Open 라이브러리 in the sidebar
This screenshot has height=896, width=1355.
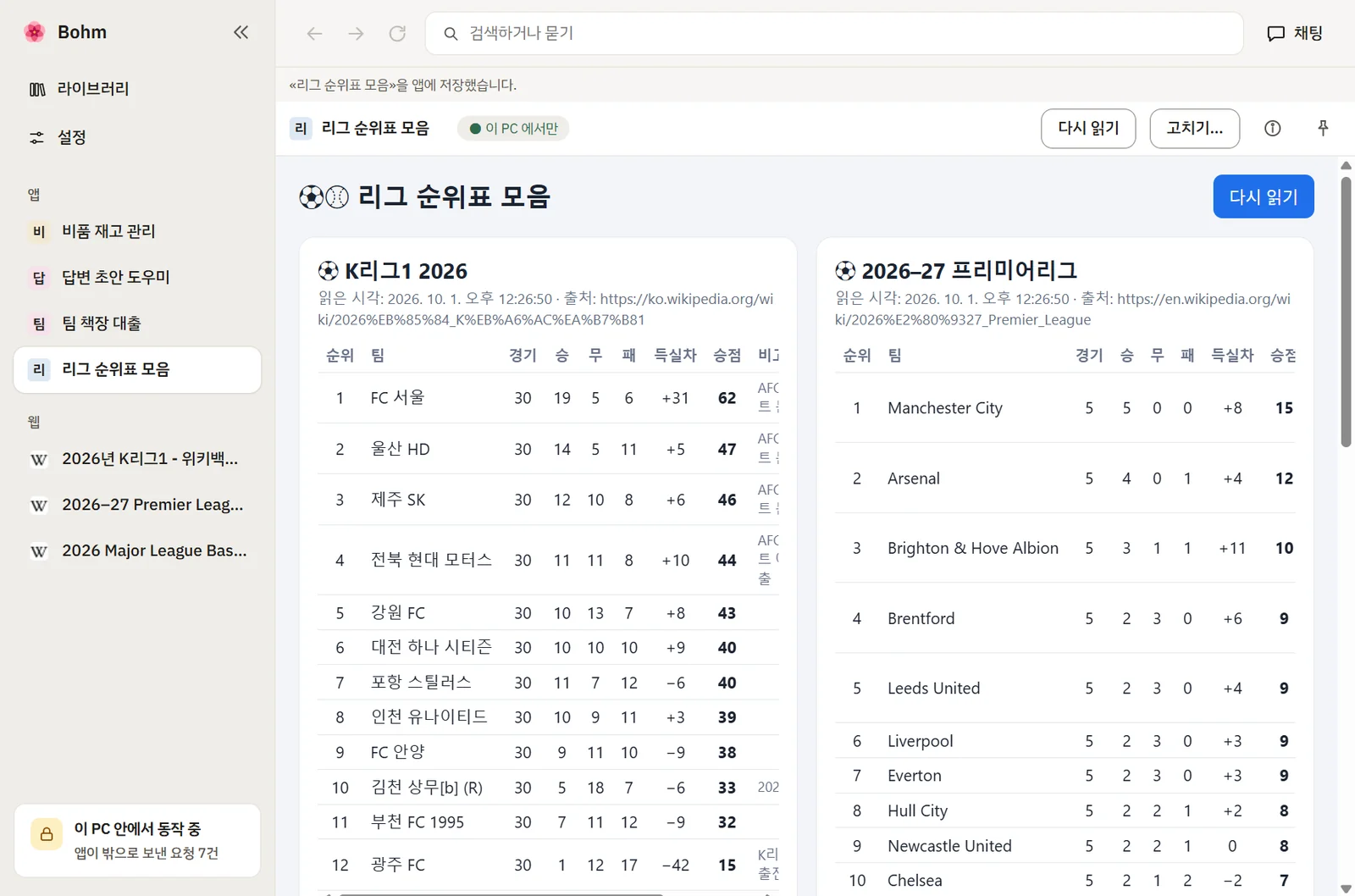pos(137,89)
